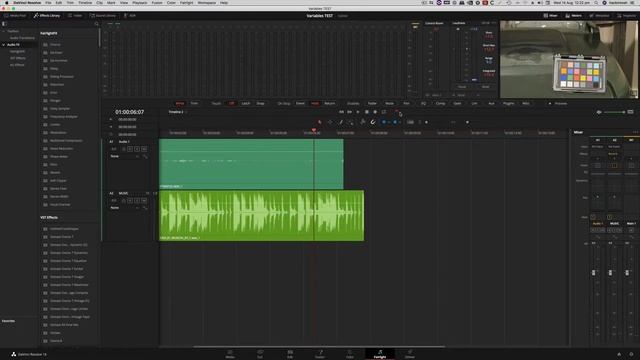Mute the MUSIC track
The width and height of the screenshot is (640, 360).
[144, 200]
